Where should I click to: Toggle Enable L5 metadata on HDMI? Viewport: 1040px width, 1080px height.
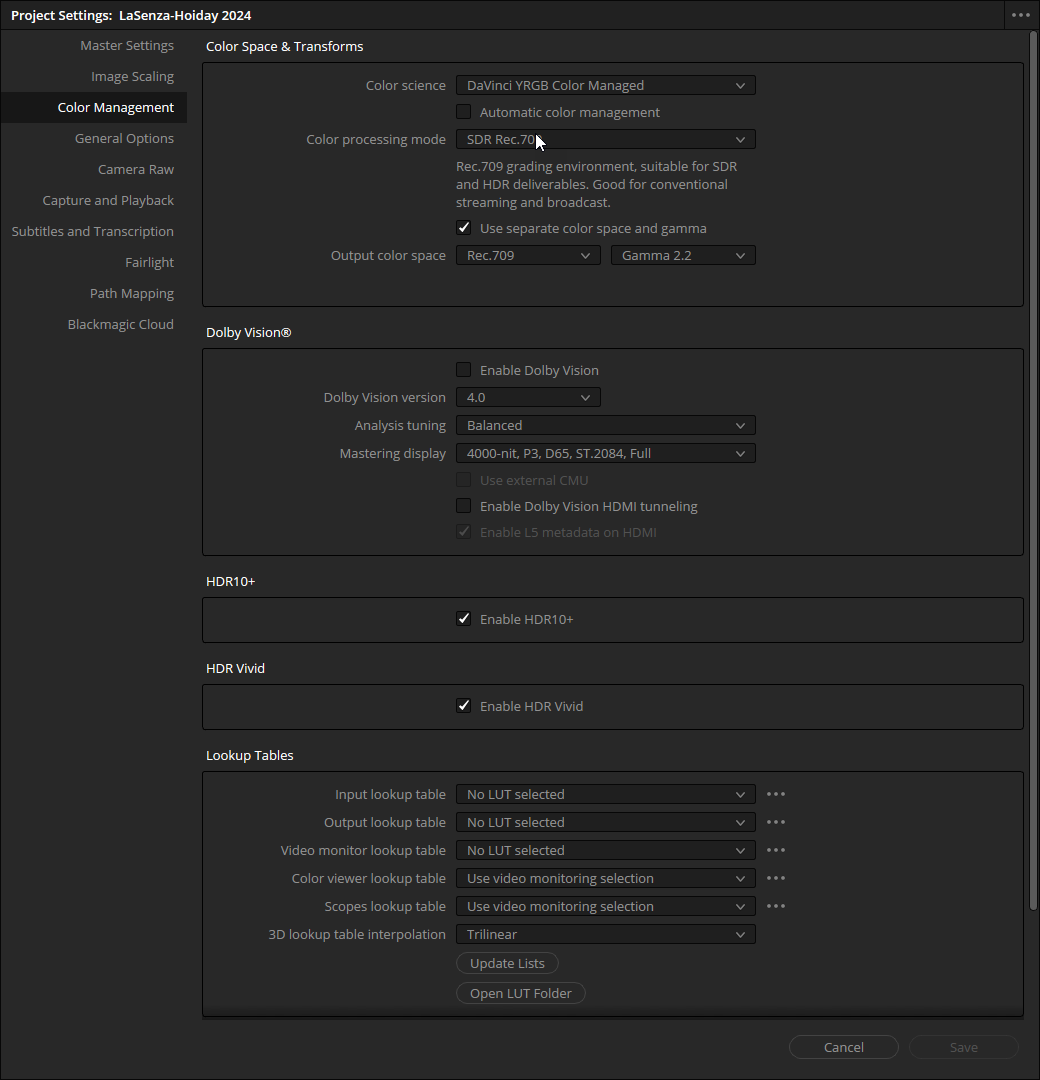464,532
